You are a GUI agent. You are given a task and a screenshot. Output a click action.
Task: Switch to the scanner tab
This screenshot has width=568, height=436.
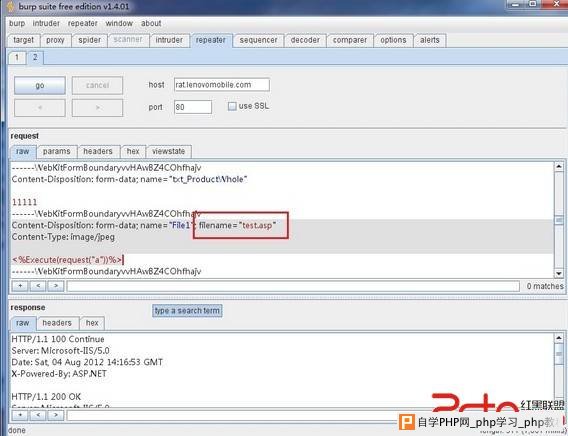(128, 40)
